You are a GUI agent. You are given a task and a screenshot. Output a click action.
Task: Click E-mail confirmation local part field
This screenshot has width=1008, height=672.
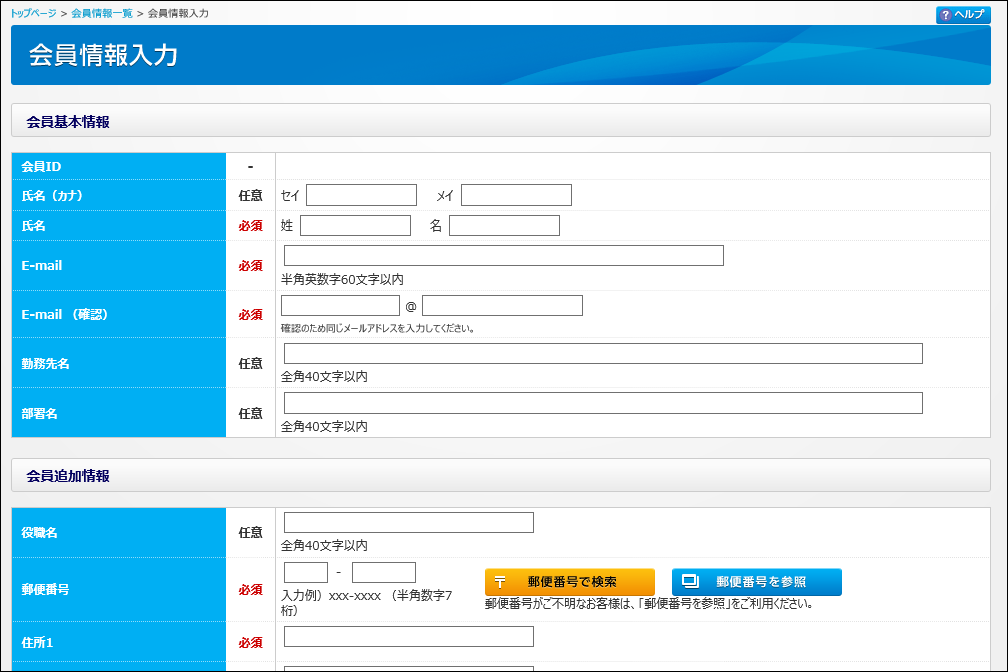point(340,306)
